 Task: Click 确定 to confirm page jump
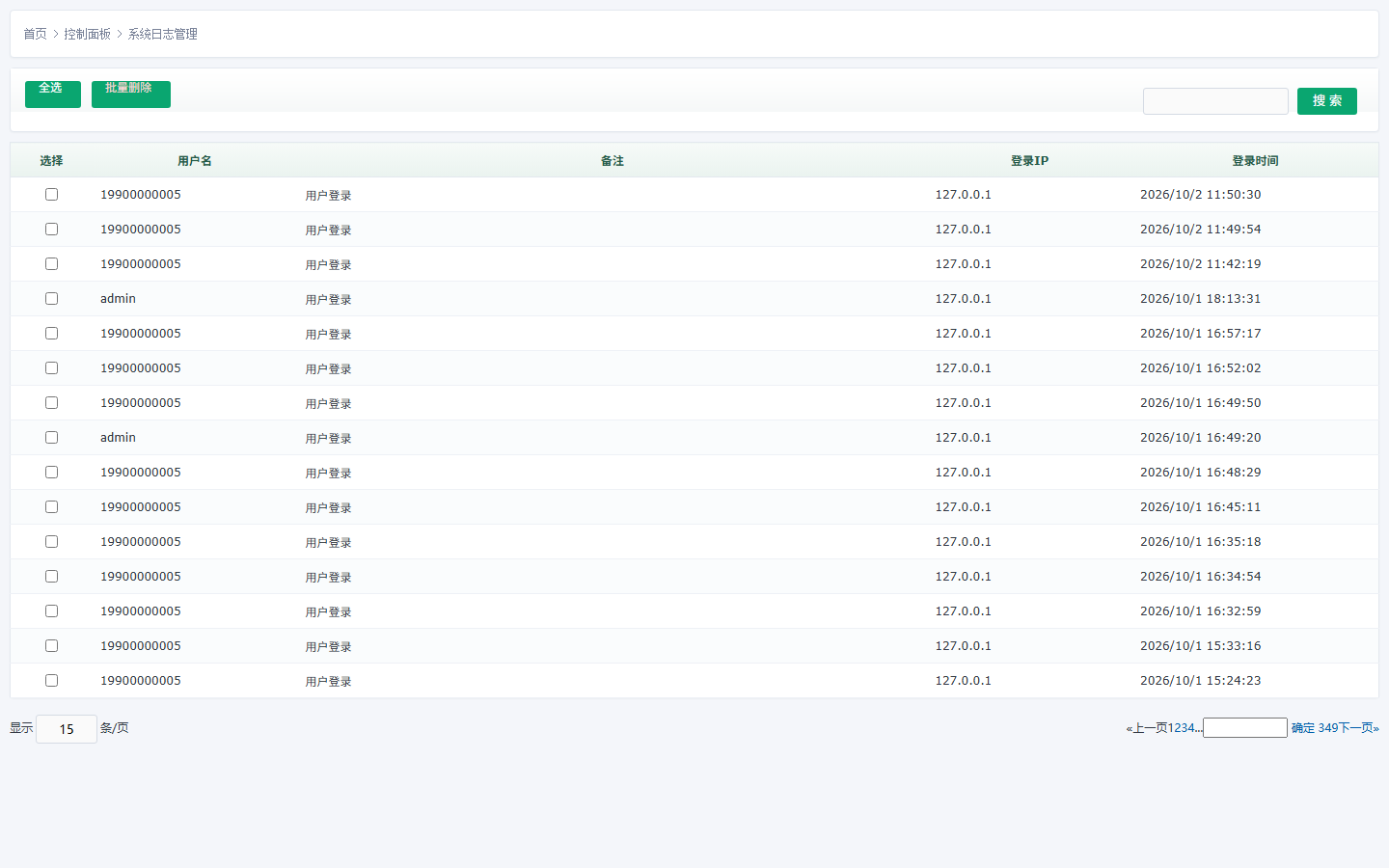pos(1303,728)
